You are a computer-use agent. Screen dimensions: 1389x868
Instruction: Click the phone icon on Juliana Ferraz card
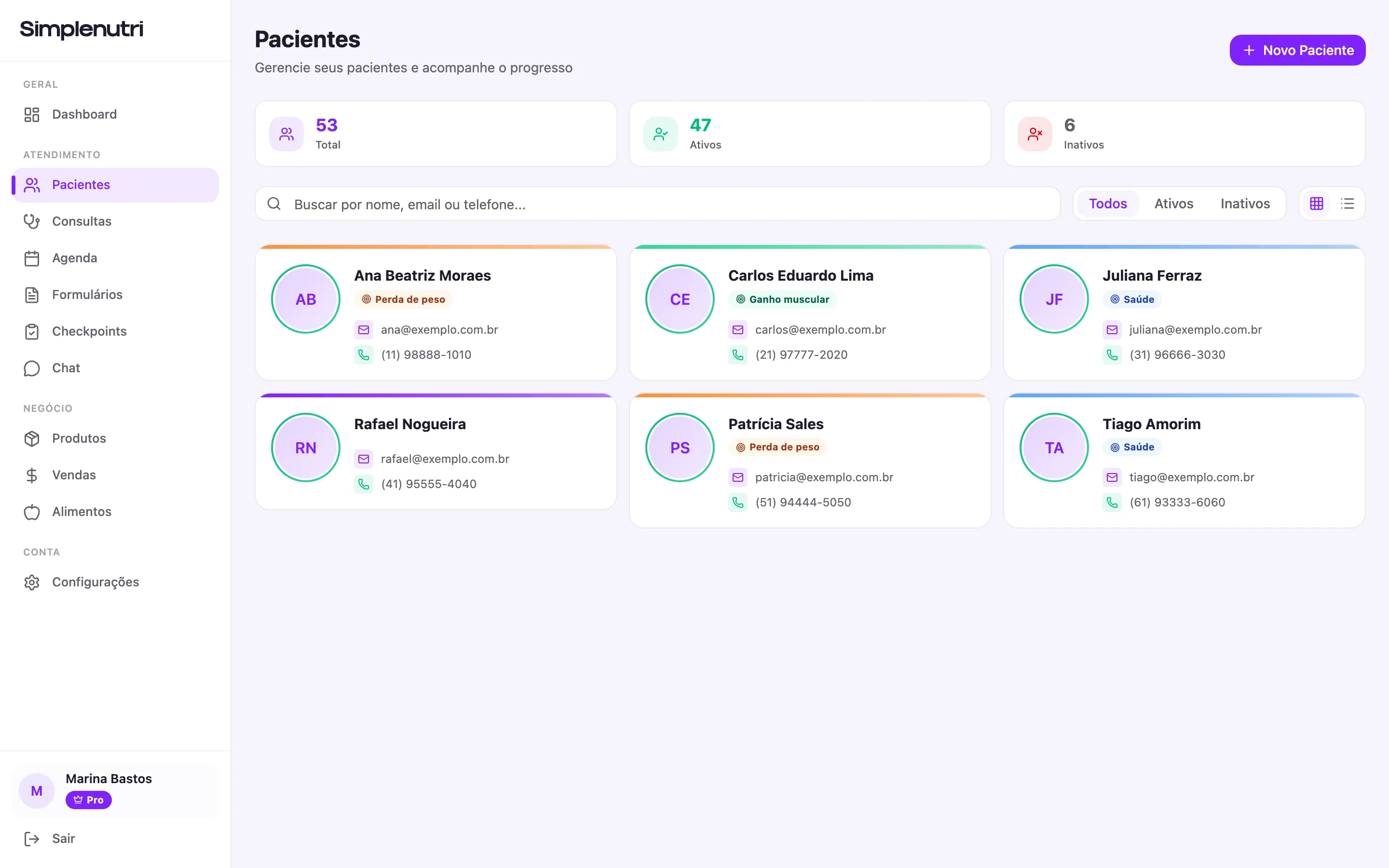1112,355
